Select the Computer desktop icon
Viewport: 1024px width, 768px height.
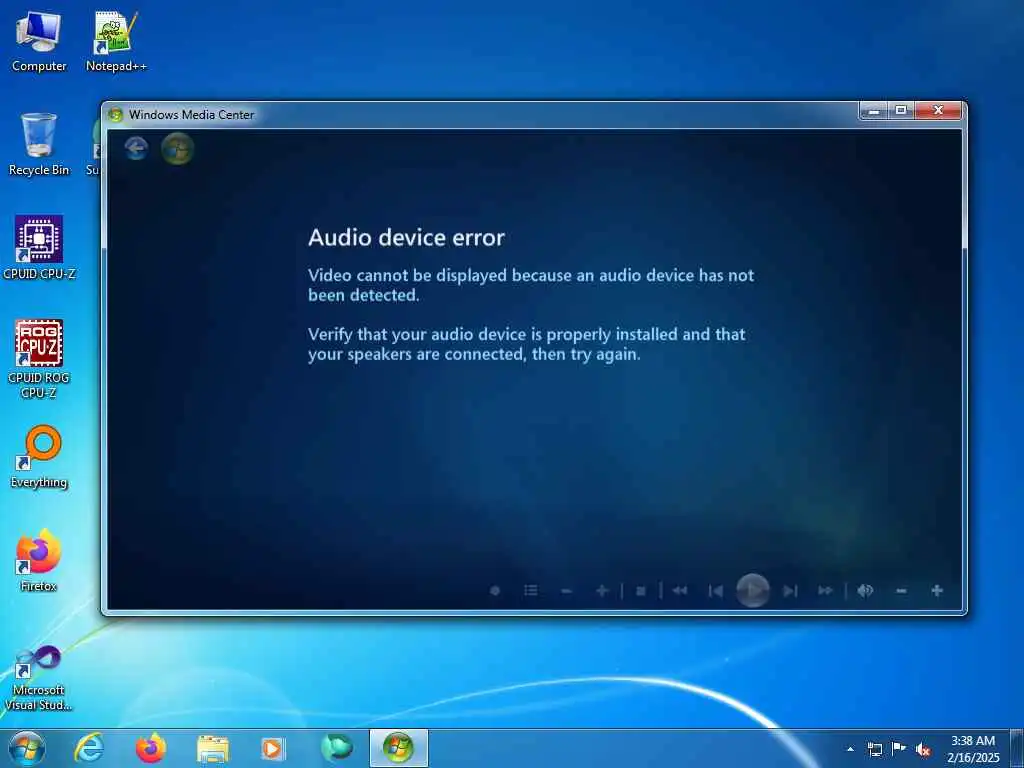click(x=39, y=42)
